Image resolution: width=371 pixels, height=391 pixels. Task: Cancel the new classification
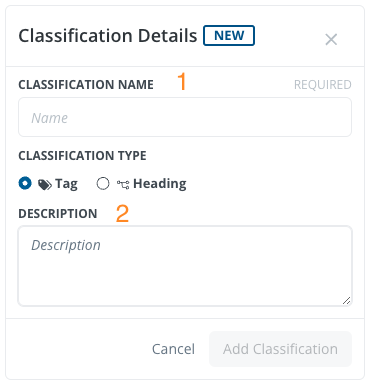pos(173,349)
